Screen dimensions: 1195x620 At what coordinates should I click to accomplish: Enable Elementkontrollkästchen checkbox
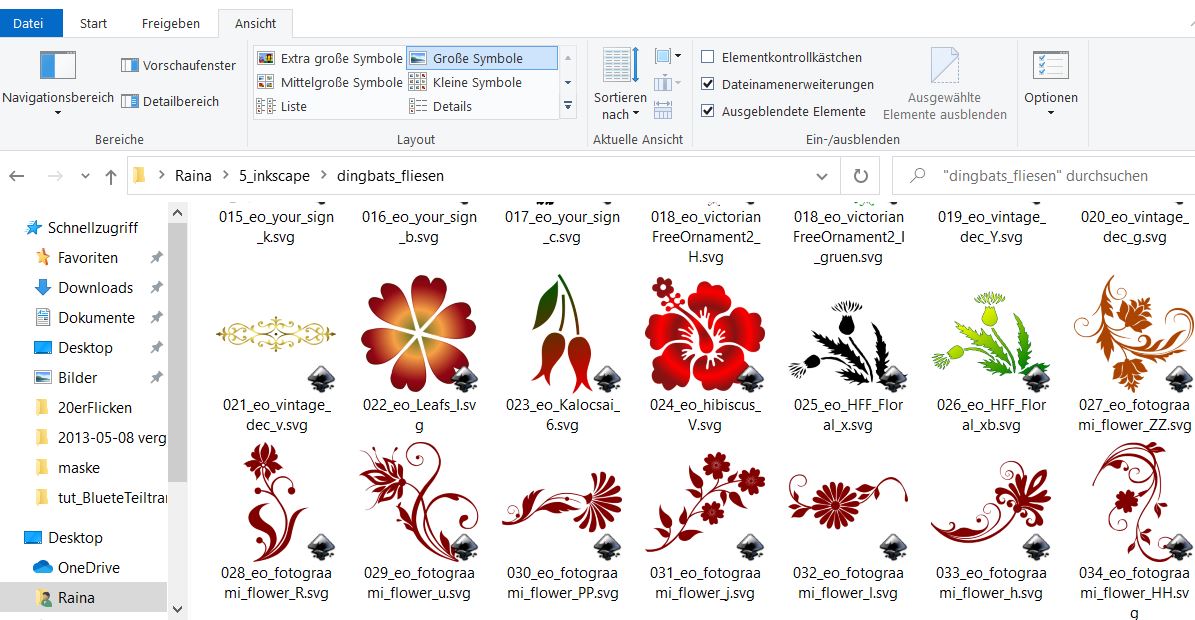[x=707, y=57]
